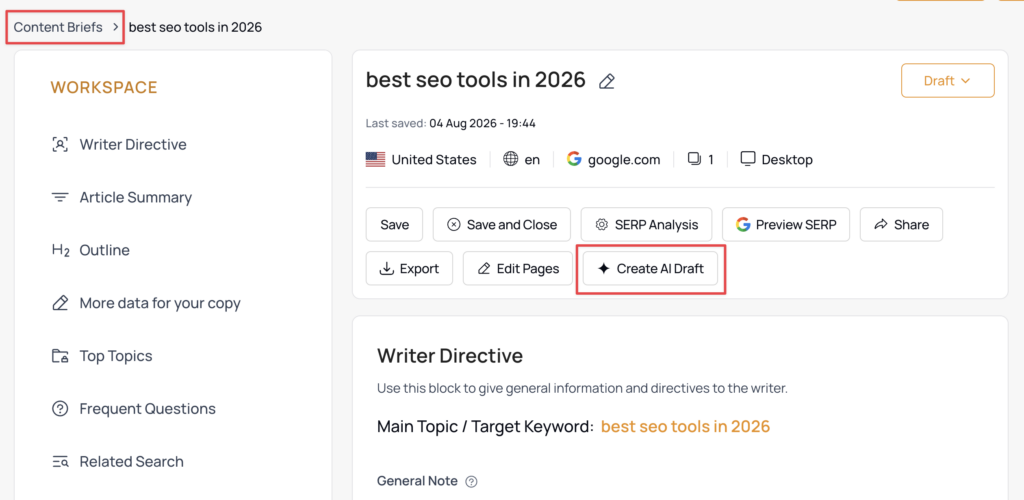Screen dimensions: 1024x500
Task: Click the breadcrumb chevron after Content Briefs
Action: coord(115,27)
